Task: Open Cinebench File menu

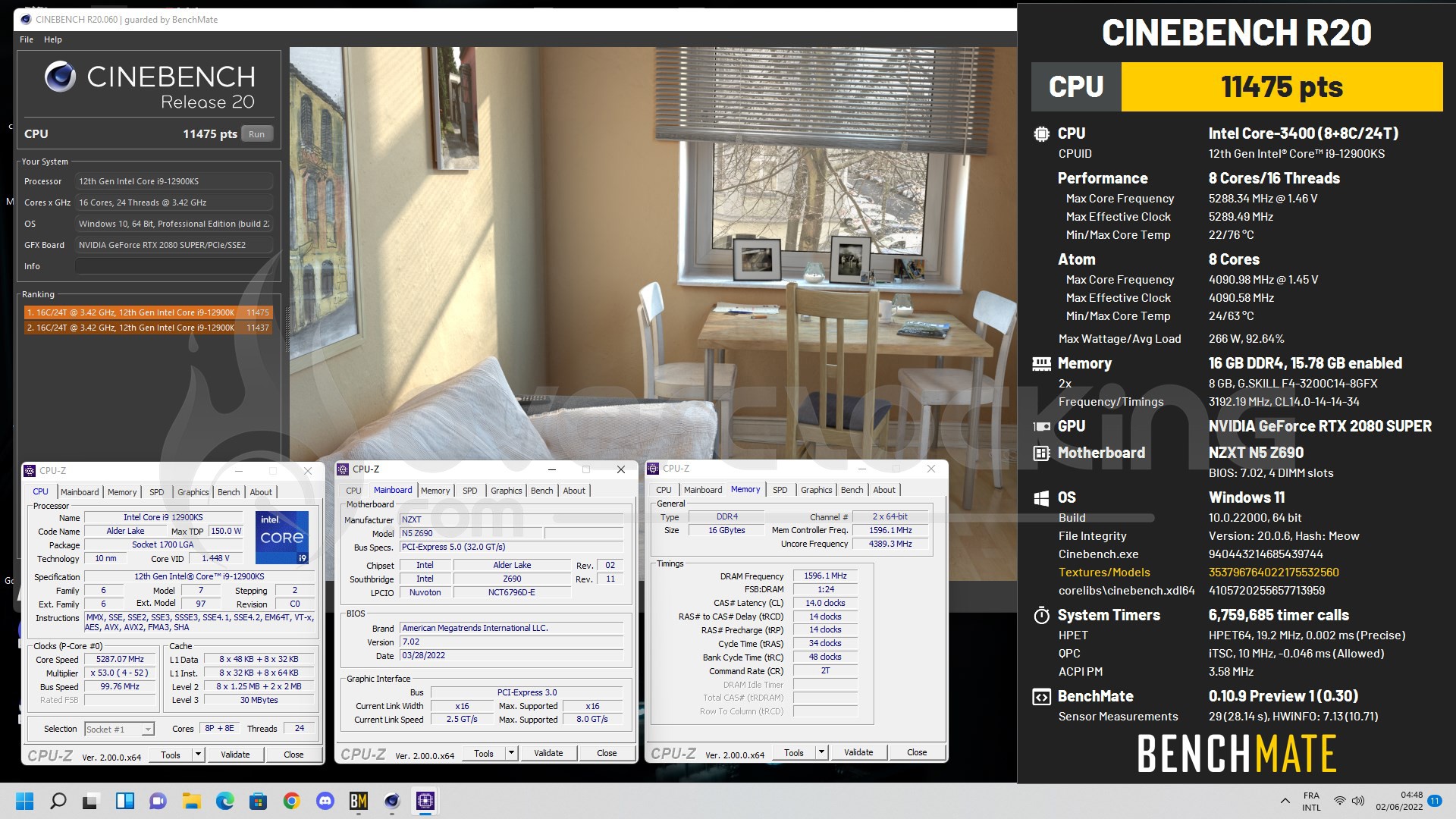Action: 27,39
